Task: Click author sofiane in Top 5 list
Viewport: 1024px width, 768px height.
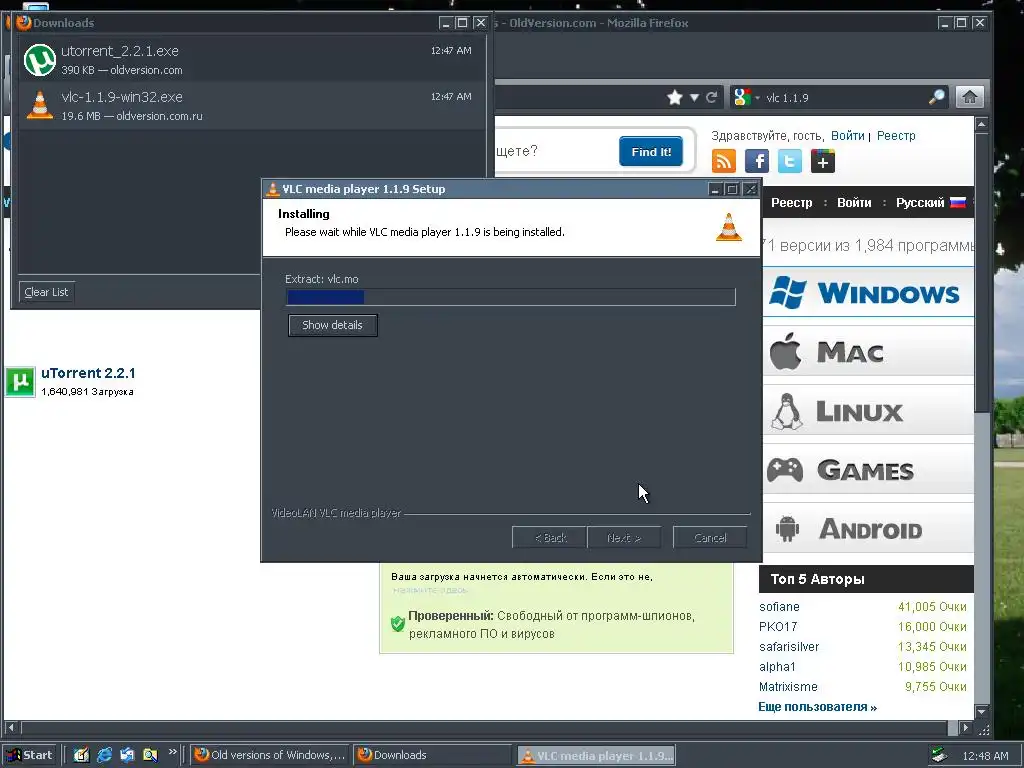Action: tap(779, 607)
